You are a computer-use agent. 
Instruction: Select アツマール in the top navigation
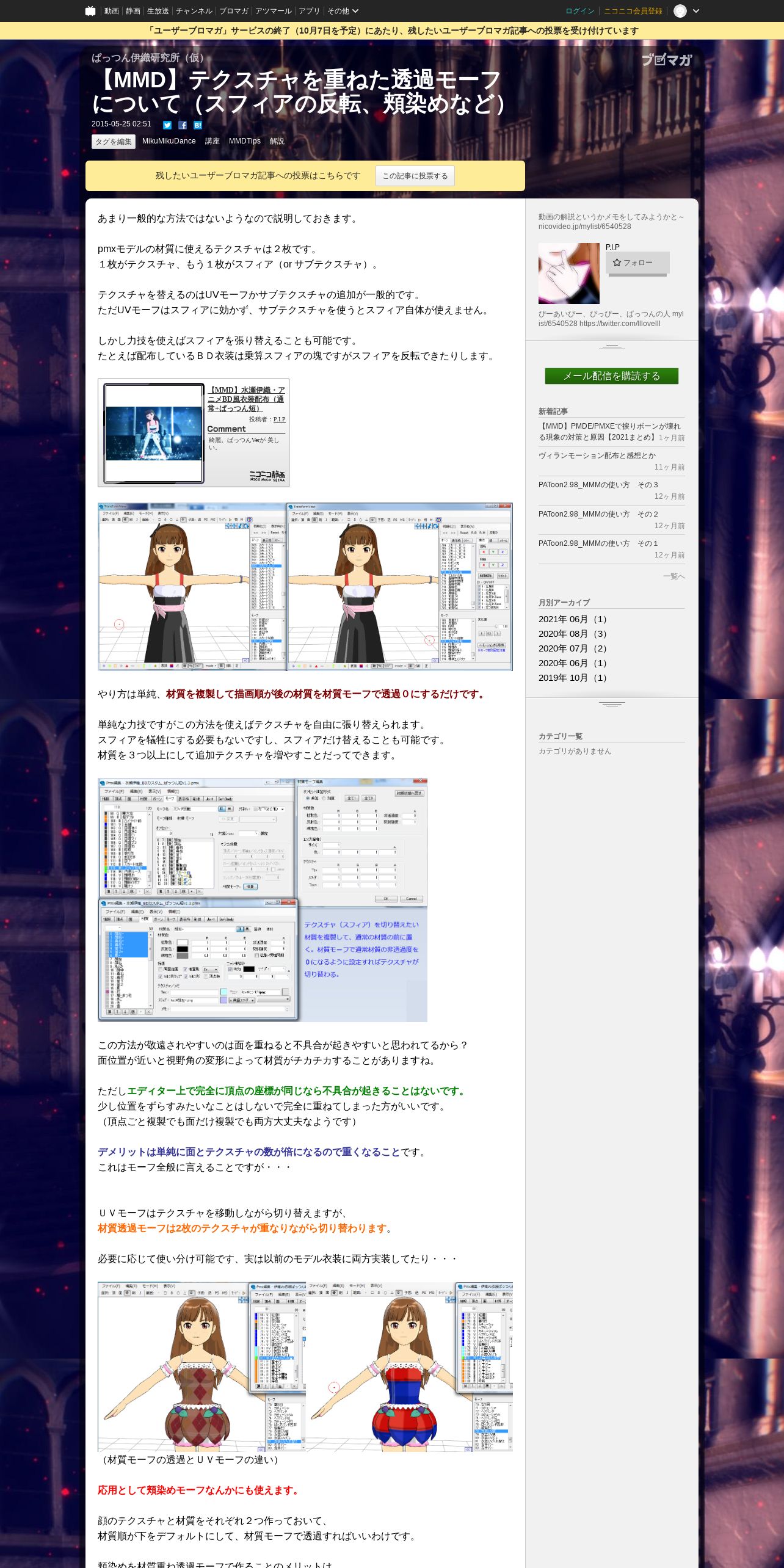[x=274, y=11]
